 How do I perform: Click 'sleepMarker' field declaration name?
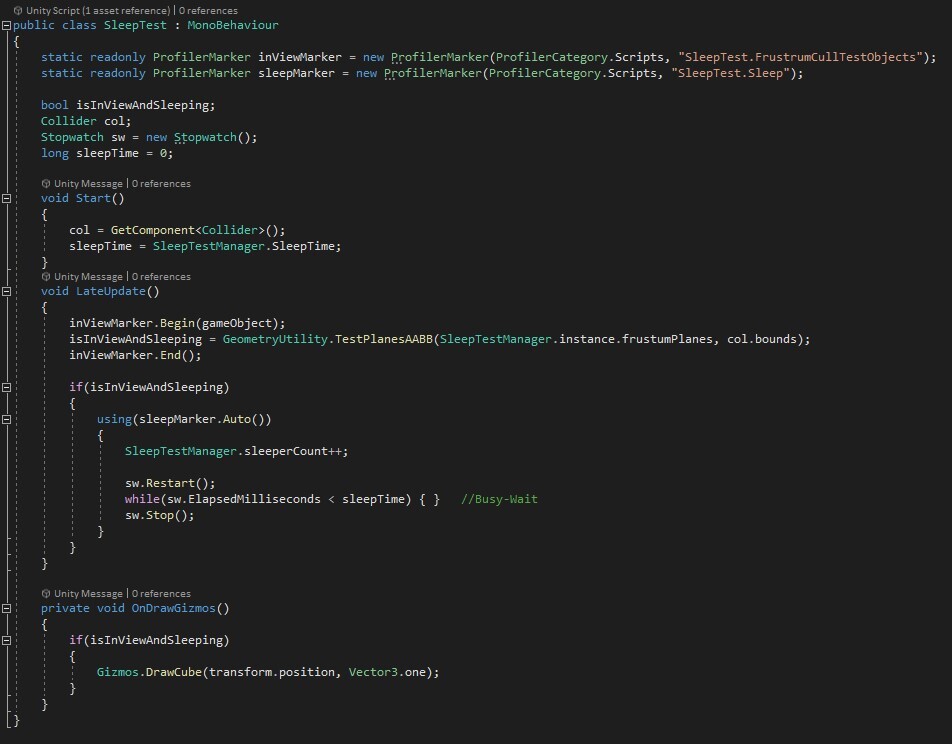click(x=296, y=73)
